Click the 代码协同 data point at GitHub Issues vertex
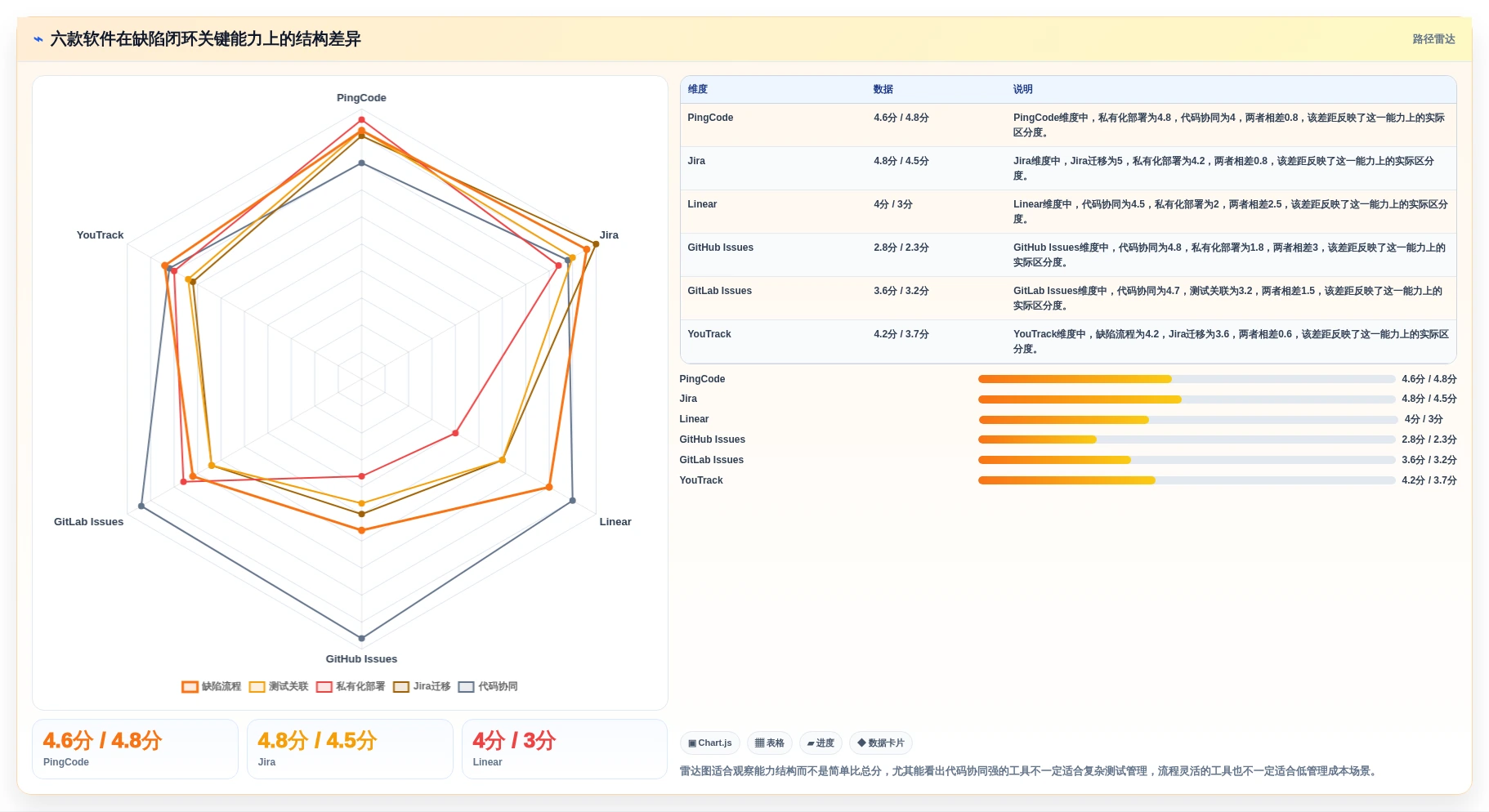1489x812 pixels. (x=362, y=639)
